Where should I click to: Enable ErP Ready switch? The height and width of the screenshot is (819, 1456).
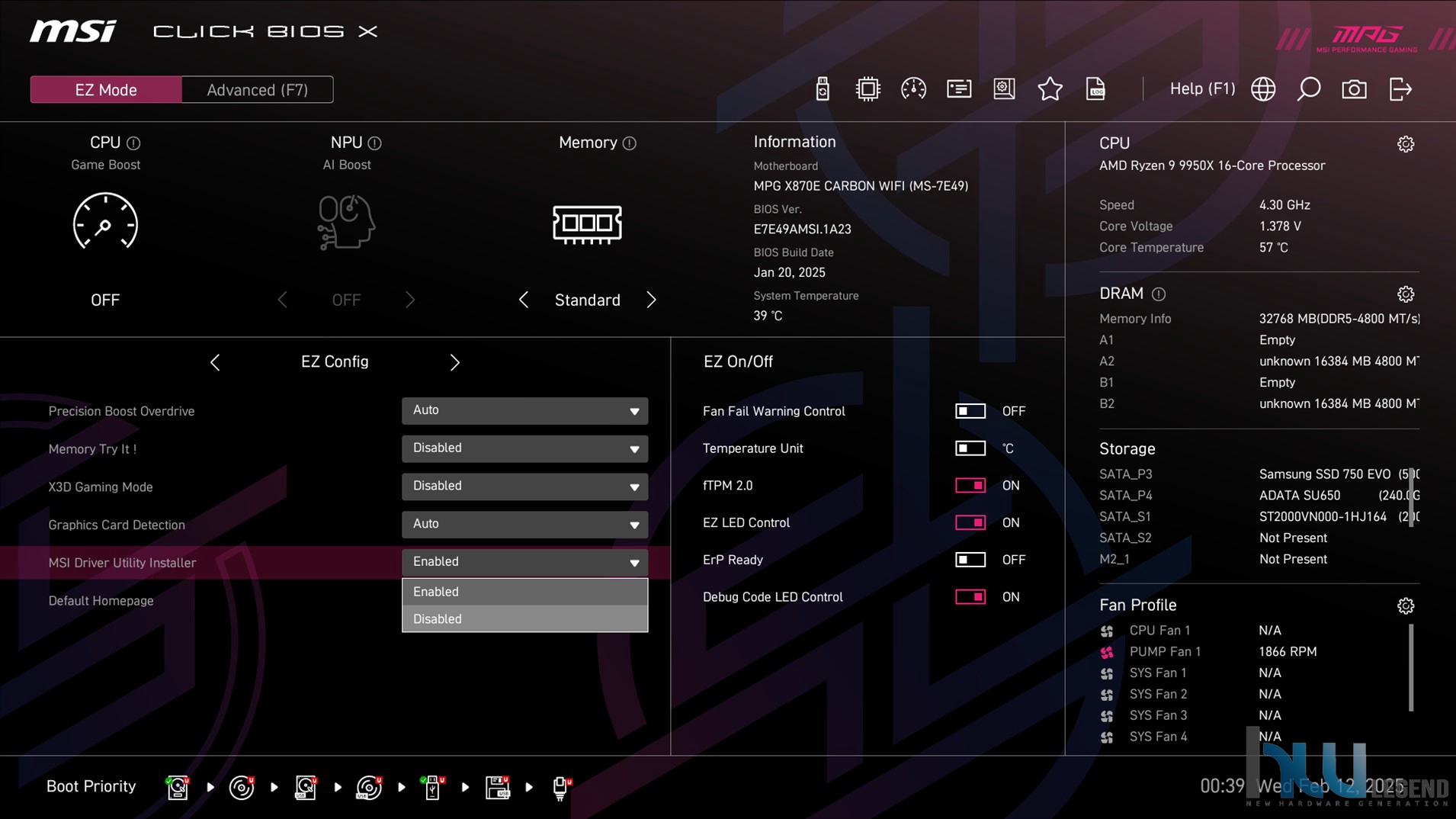tap(970, 560)
